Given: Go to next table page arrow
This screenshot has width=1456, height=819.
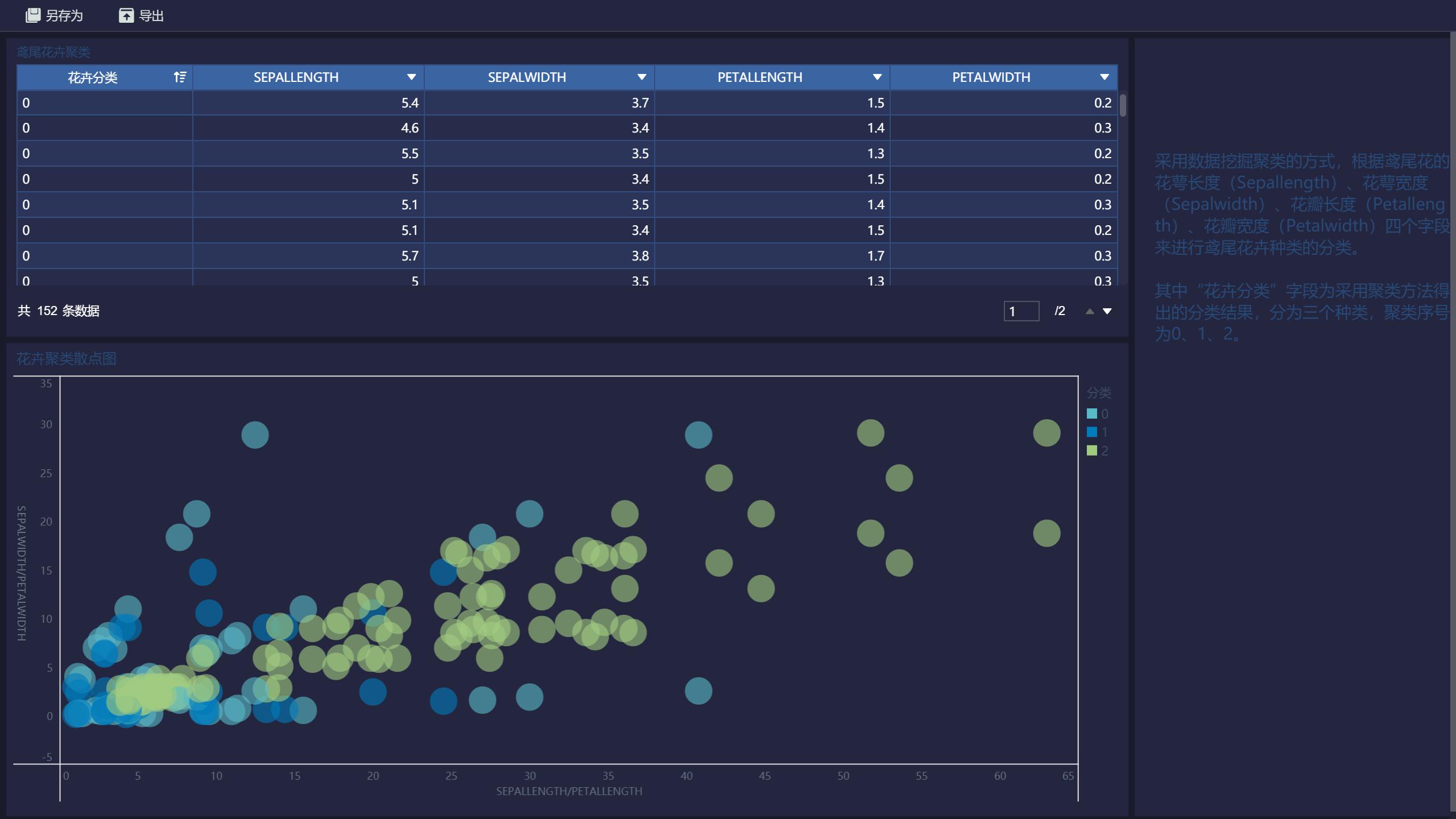Looking at the screenshot, I should click(1107, 311).
